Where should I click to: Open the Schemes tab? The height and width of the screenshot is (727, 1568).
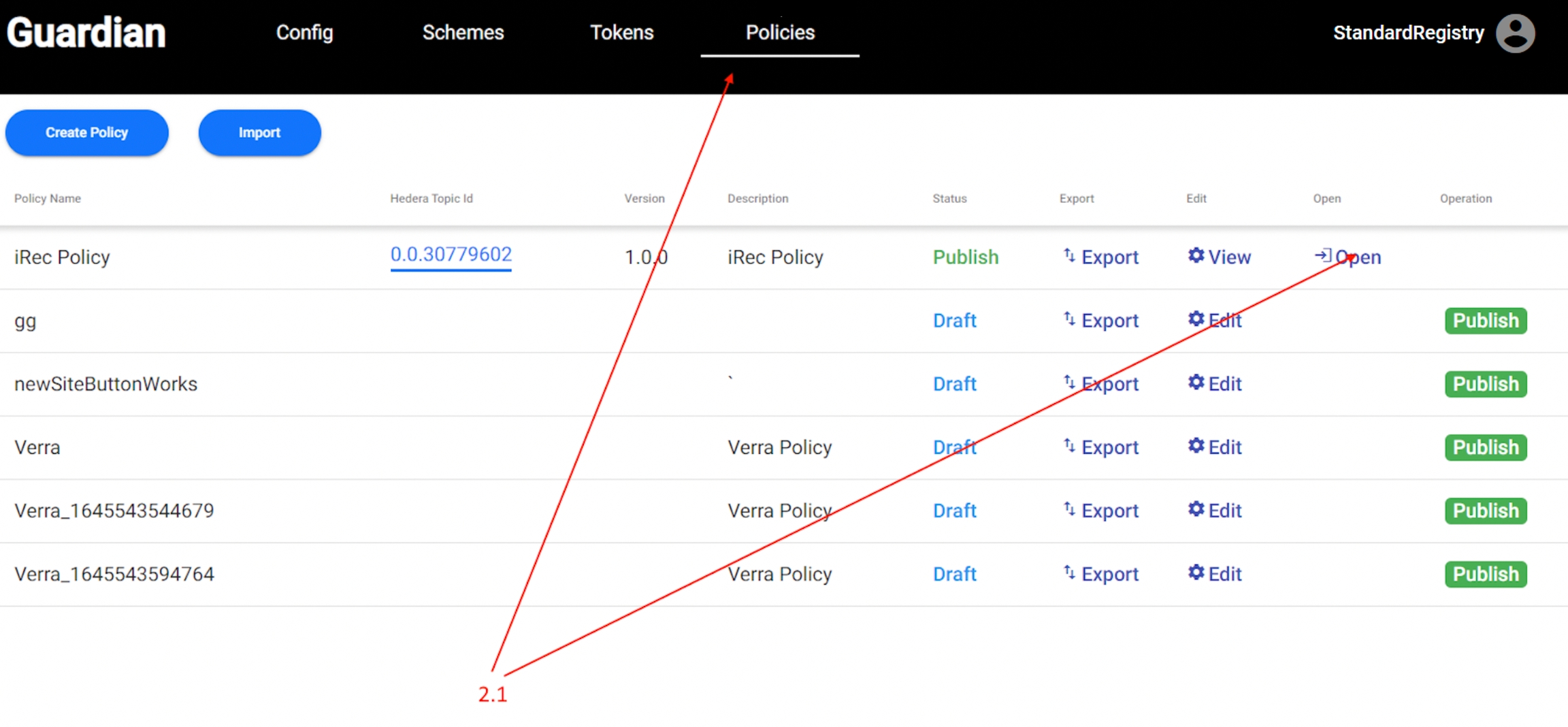tap(463, 33)
